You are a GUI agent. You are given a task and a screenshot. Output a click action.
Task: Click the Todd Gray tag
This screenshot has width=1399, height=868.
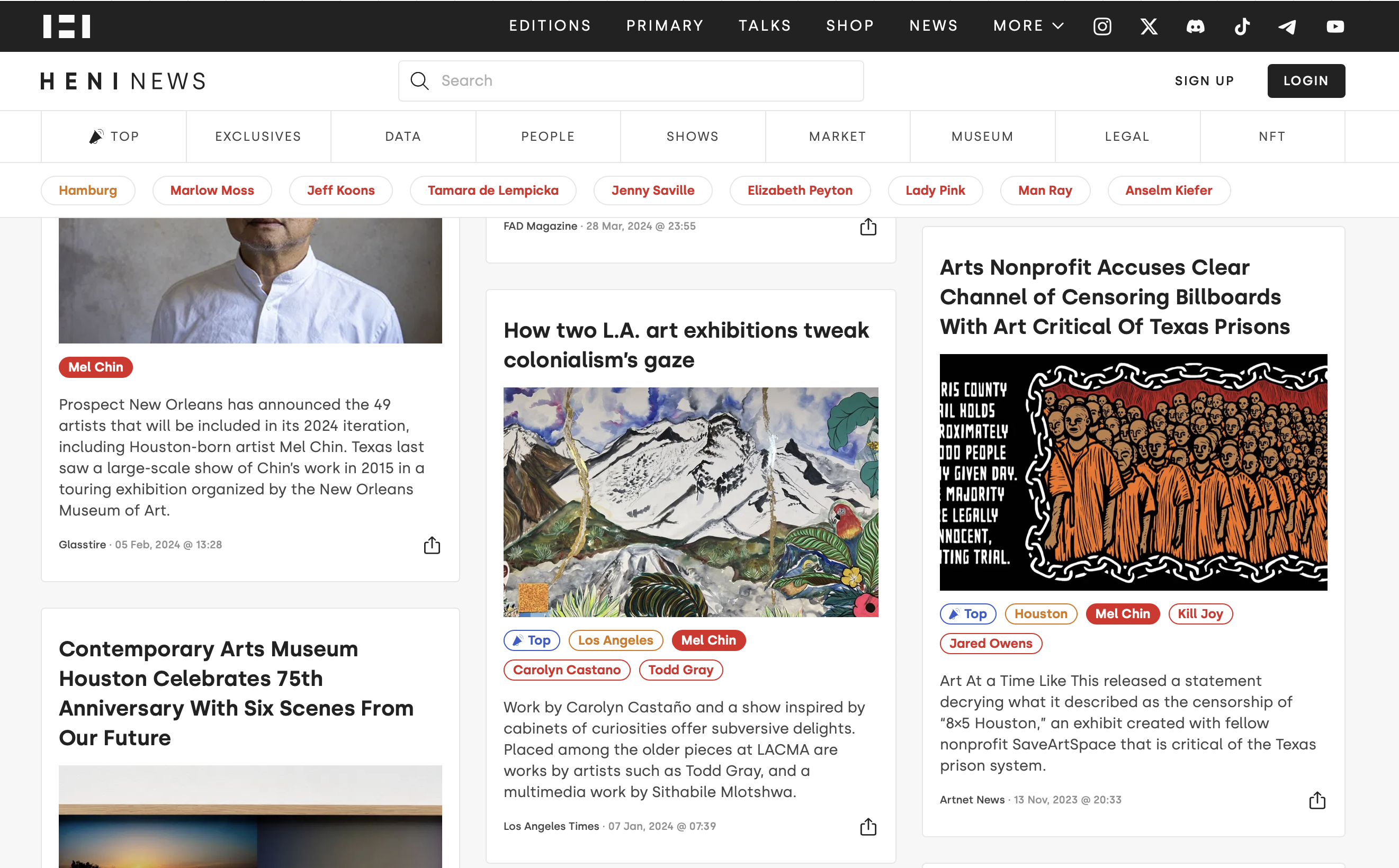(680, 670)
